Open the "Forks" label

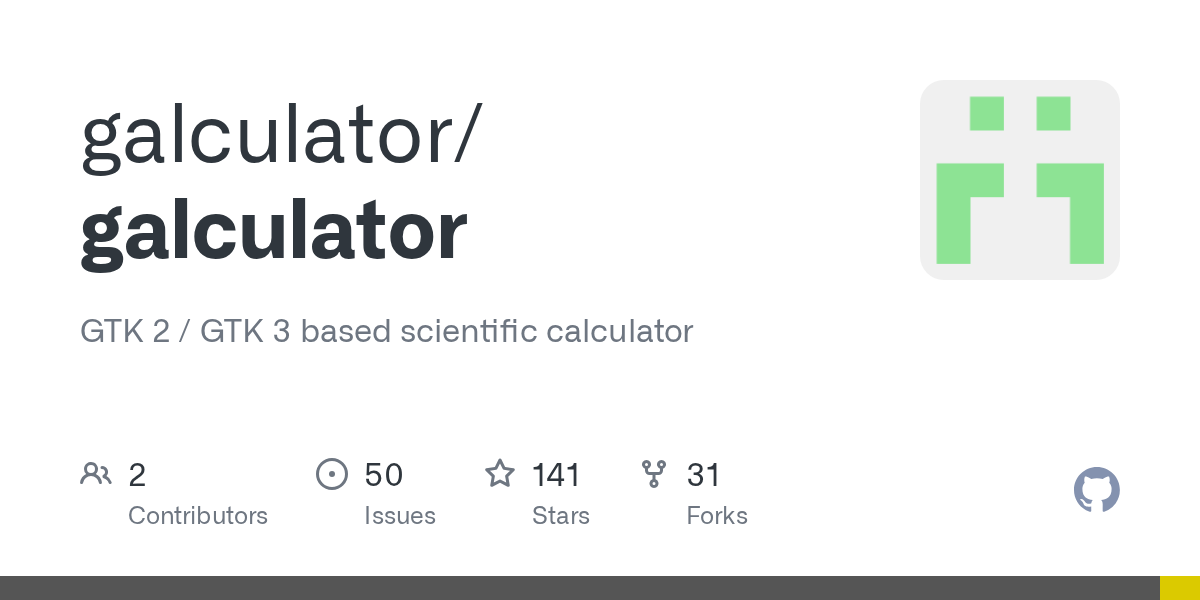coord(717,516)
